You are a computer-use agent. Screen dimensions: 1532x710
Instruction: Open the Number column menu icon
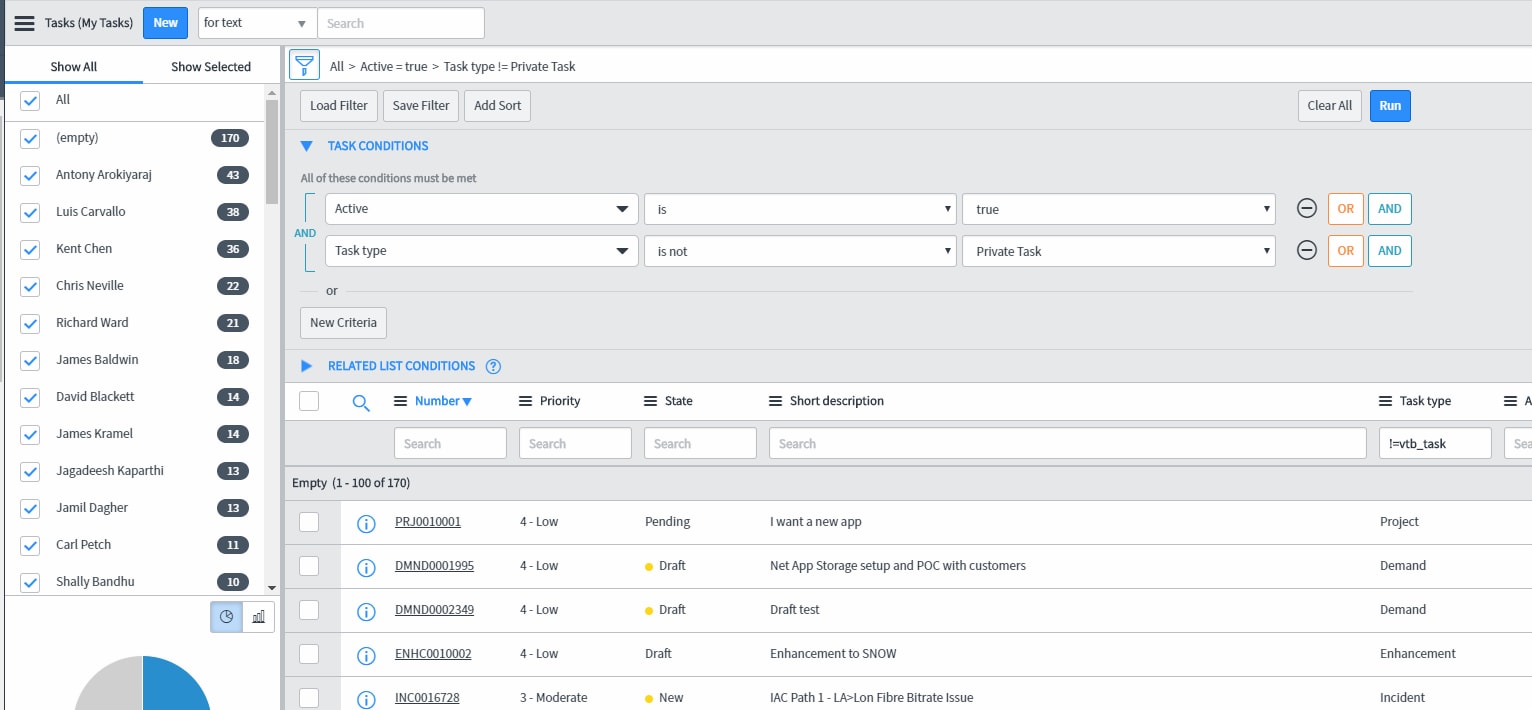click(x=400, y=401)
